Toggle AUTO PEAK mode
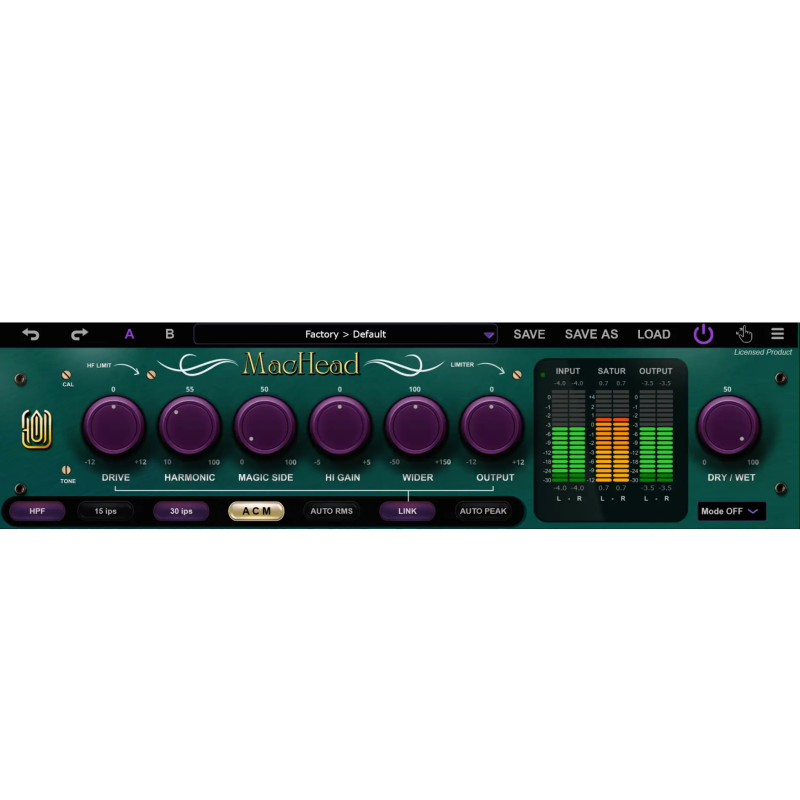 [x=486, y=510]
